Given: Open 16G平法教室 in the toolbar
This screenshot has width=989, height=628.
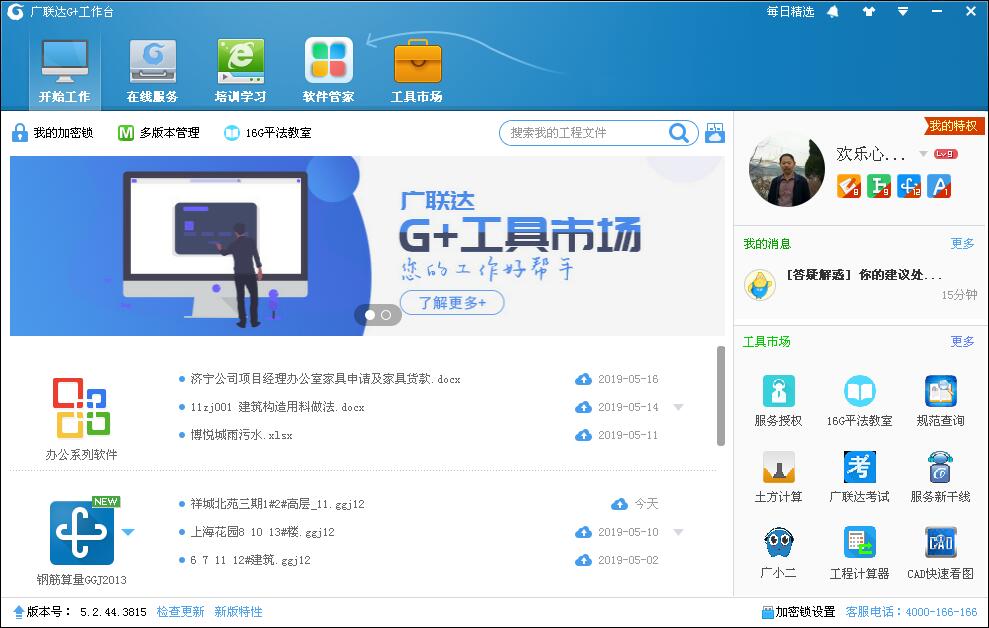Looking at the screenshot, I should click(x=267, y=132).
